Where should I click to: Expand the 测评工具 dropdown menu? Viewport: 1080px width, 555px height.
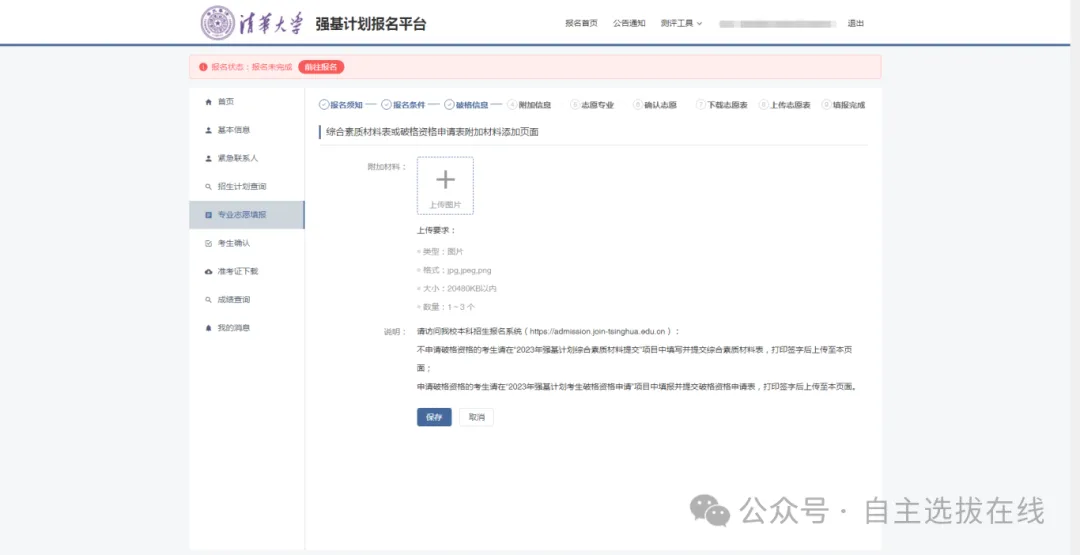pyautogui.click(x=681, y=23)
